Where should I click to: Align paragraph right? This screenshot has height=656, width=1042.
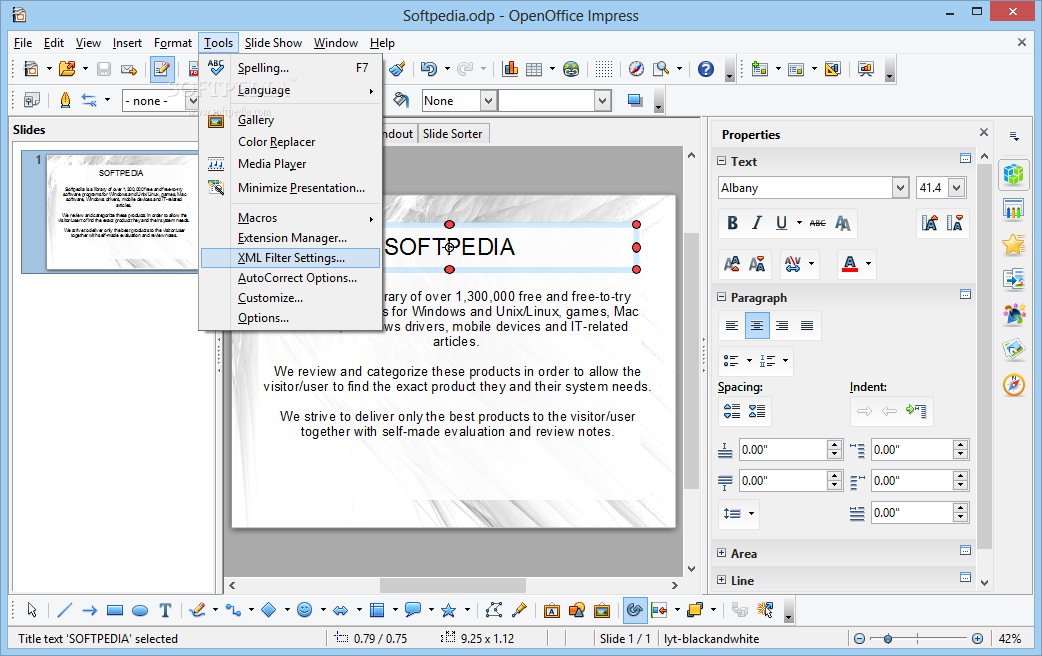(782, 326)
